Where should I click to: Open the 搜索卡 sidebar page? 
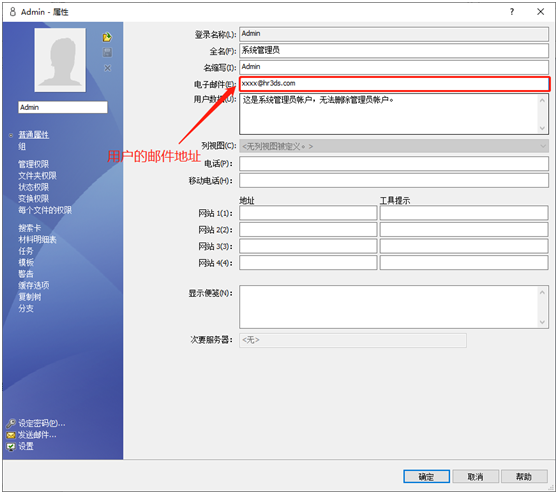click(30, 228)
